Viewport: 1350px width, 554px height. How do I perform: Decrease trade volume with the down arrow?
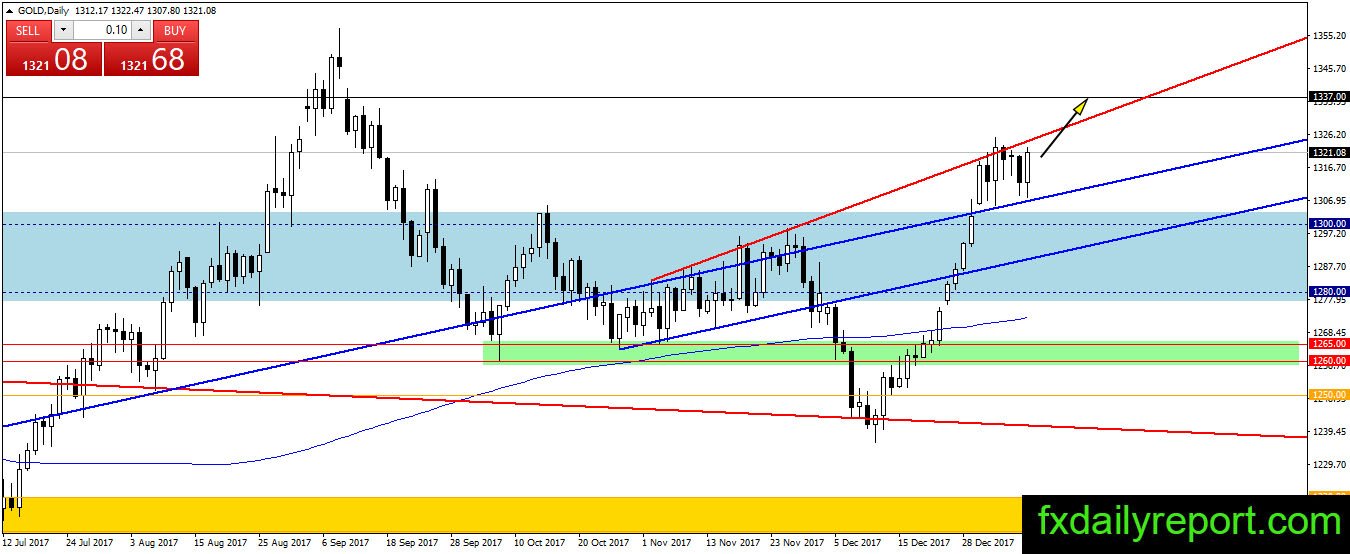point(63,30)
